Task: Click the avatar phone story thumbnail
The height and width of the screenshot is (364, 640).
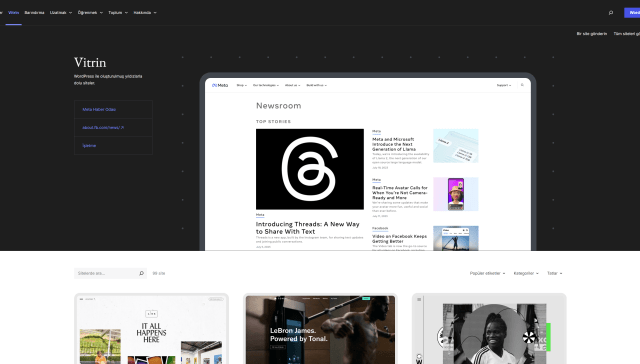Action: click(x=456, y=194)
